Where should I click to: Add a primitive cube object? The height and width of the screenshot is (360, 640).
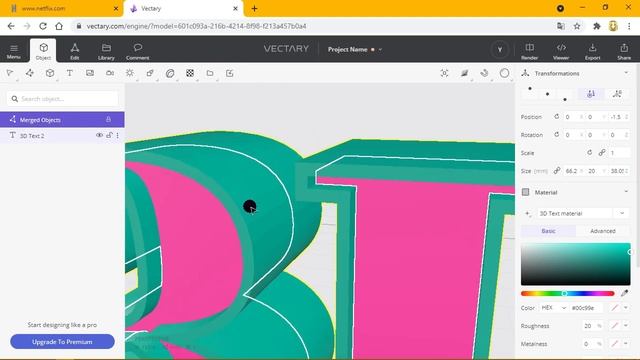click(50, 73)
